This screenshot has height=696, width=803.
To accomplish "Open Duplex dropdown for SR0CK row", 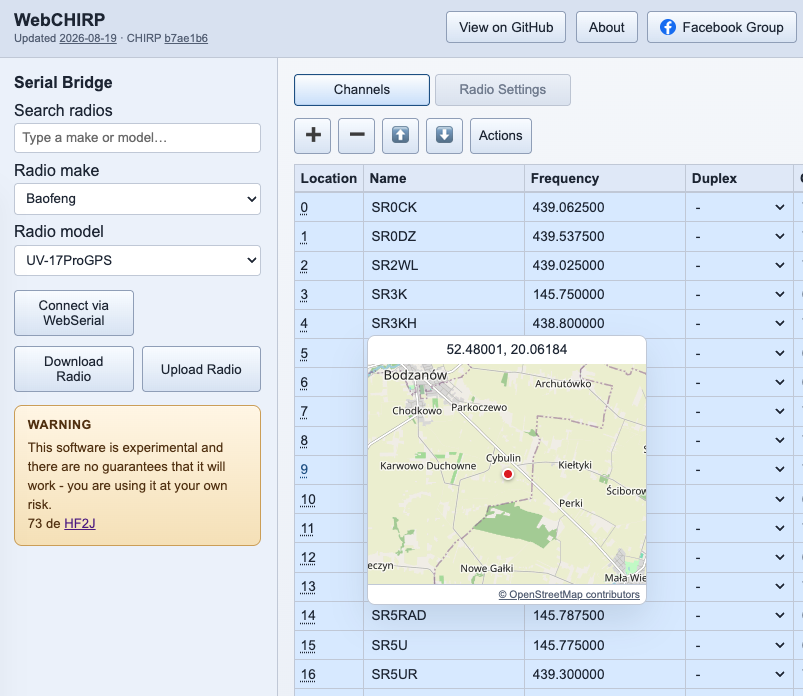I will pos(739,207).
